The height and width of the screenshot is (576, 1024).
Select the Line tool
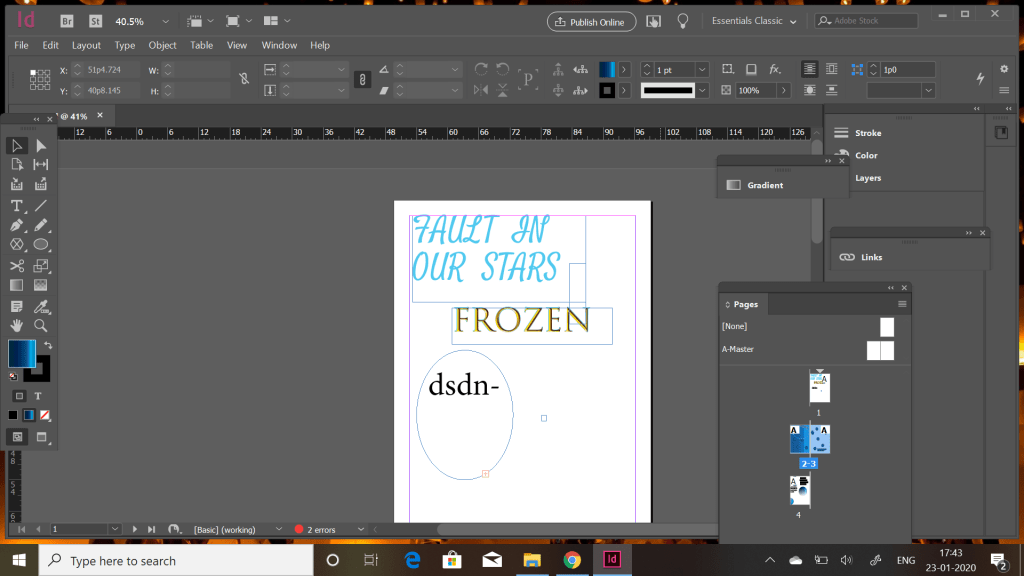[41, 205]
